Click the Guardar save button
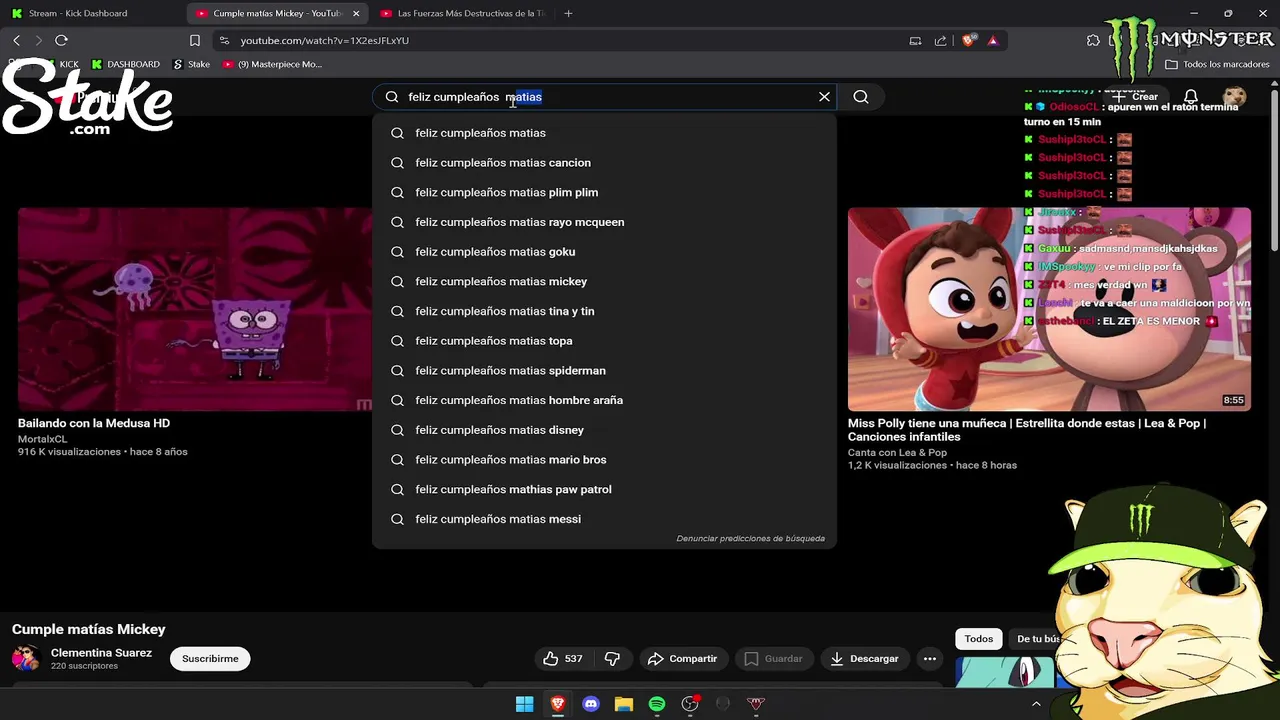Image resolution: width=1280 pixels, height=720 pixels. 773,659
